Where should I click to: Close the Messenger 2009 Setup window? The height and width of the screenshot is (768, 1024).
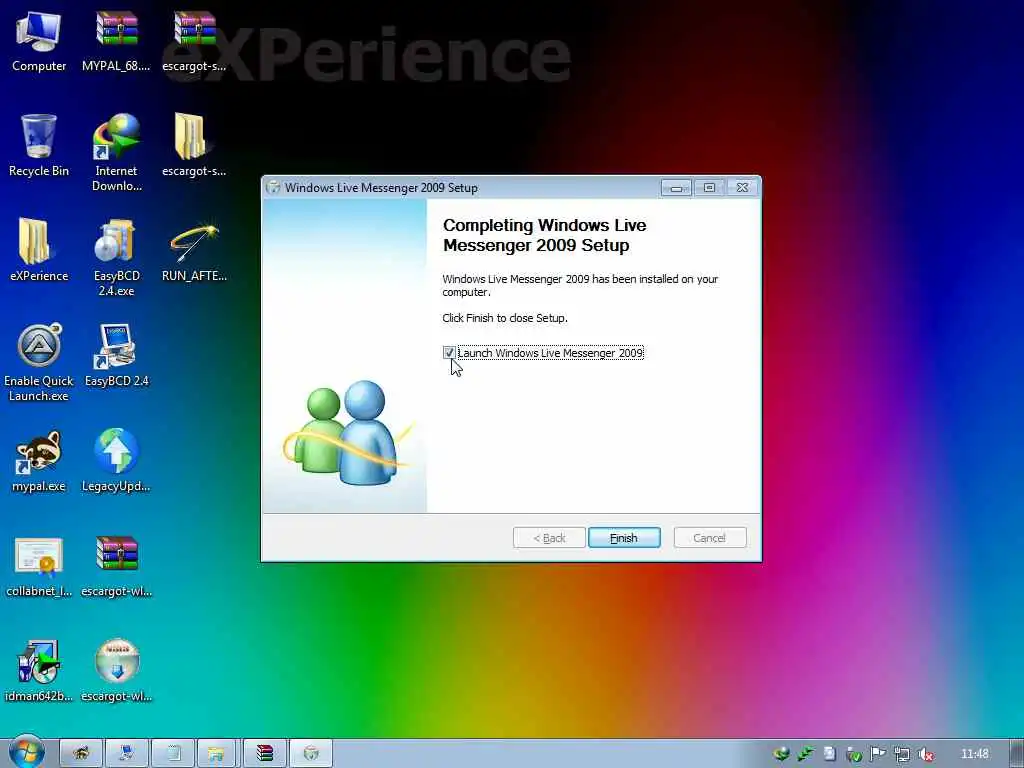click(743, 188)
